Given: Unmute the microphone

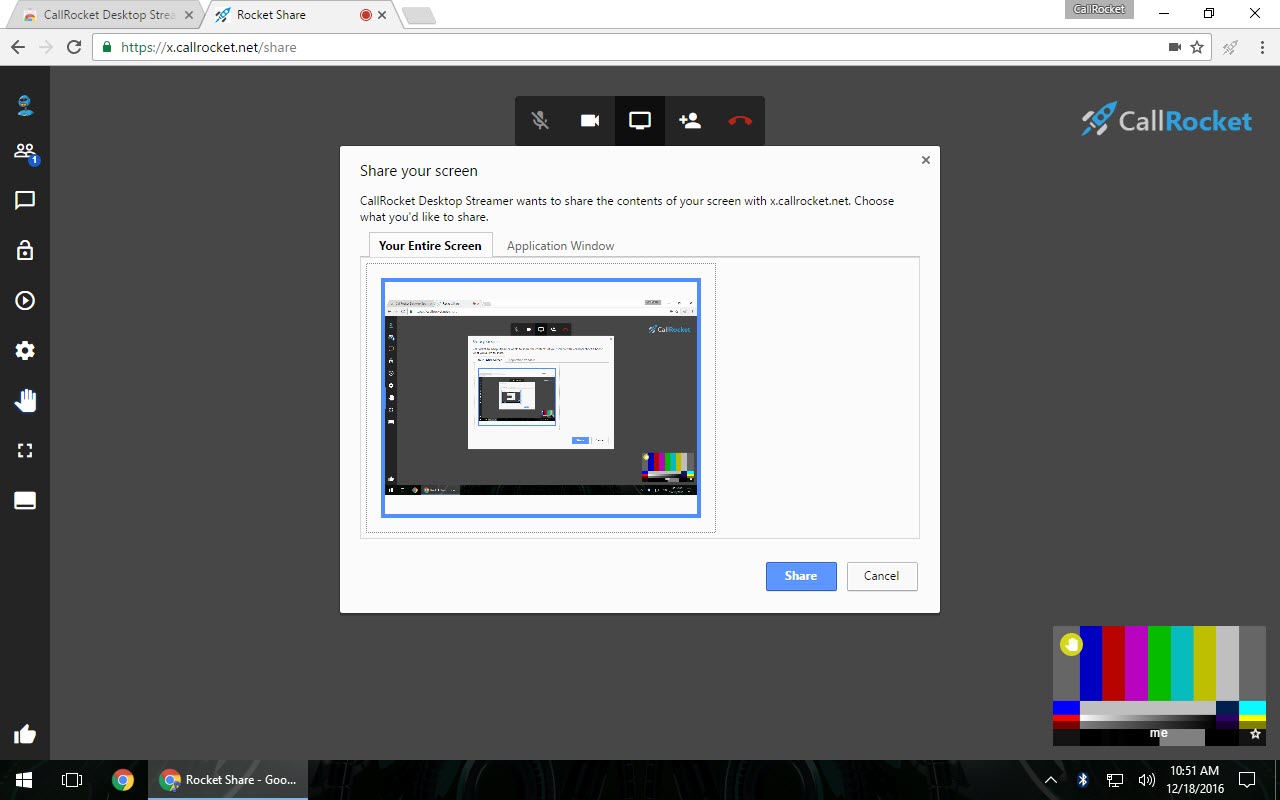Looking at the screenshot, I should click(539, 120).
